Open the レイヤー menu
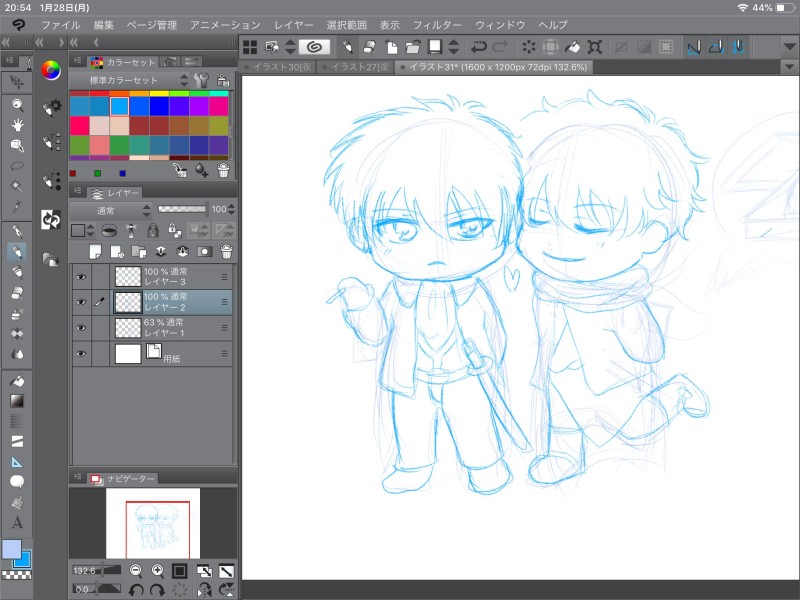 coord(293,25)
